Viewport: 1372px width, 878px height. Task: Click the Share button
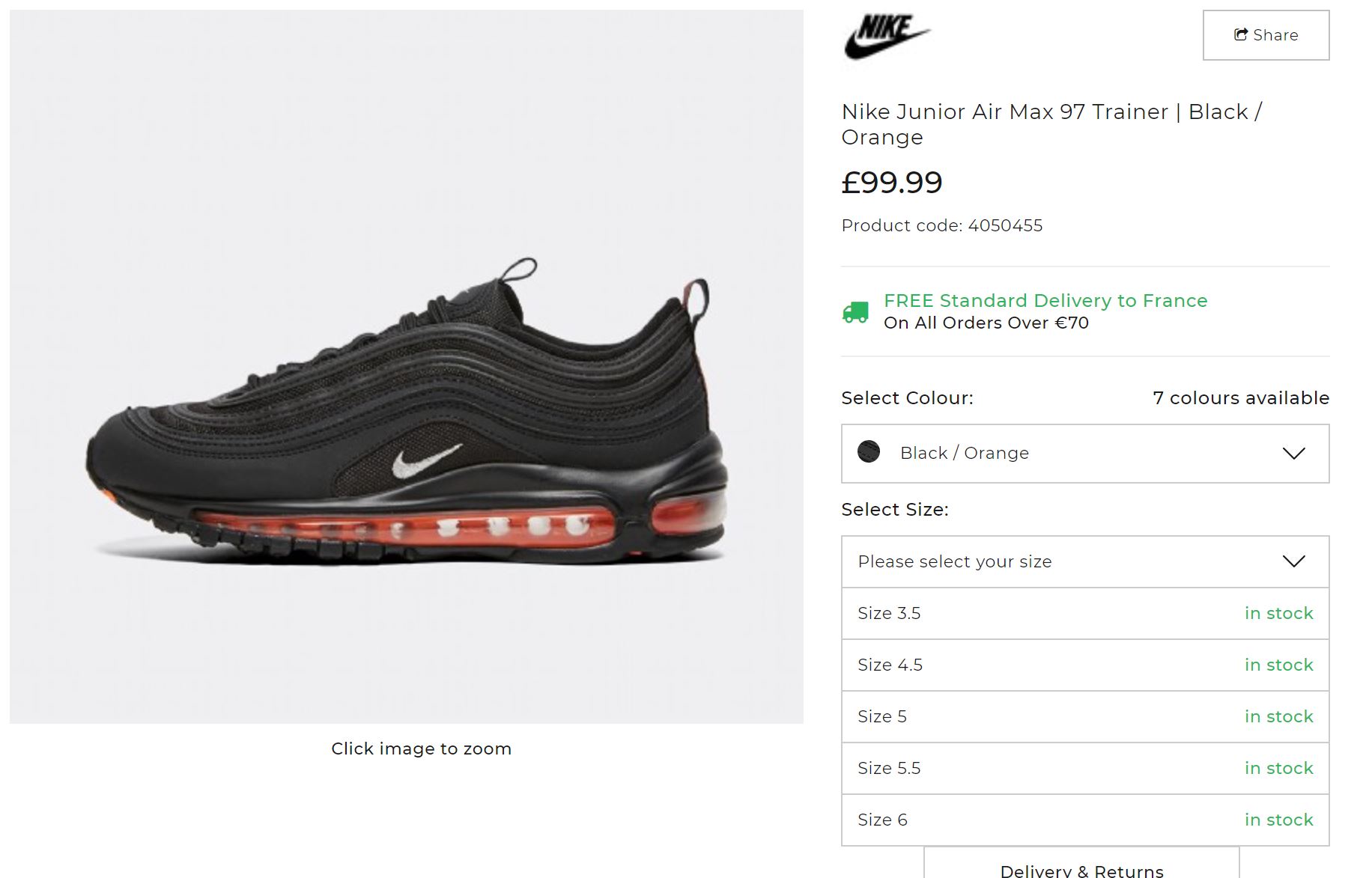tap(1266, 35)
